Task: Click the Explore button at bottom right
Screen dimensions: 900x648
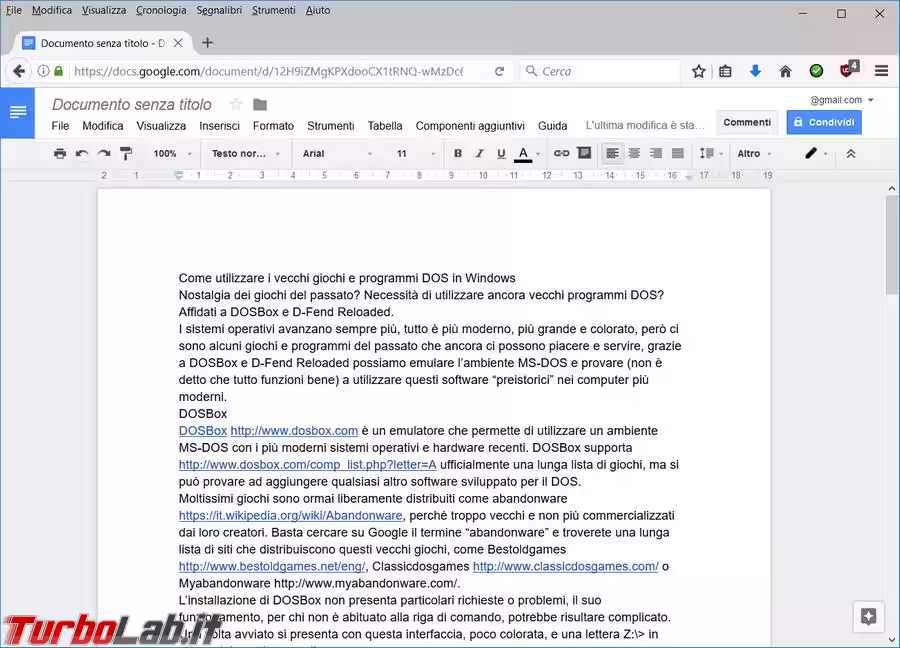Action: point(868,616)
